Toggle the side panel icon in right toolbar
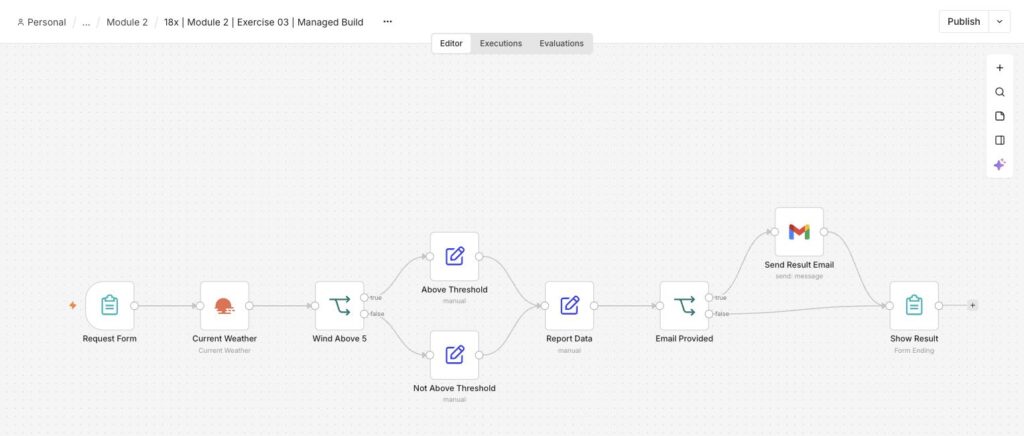The width and height of the screenshot is (1024, 436). (x=999, y=140)
